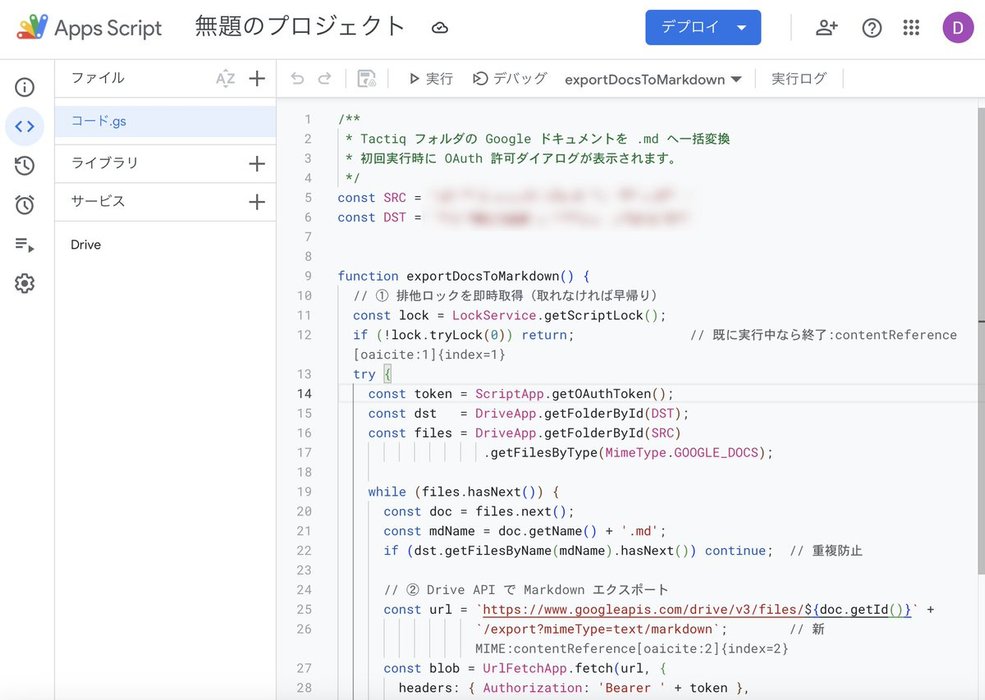Open the 実行ログ execution log
The image size is (985, 700).
coord(799,79)
